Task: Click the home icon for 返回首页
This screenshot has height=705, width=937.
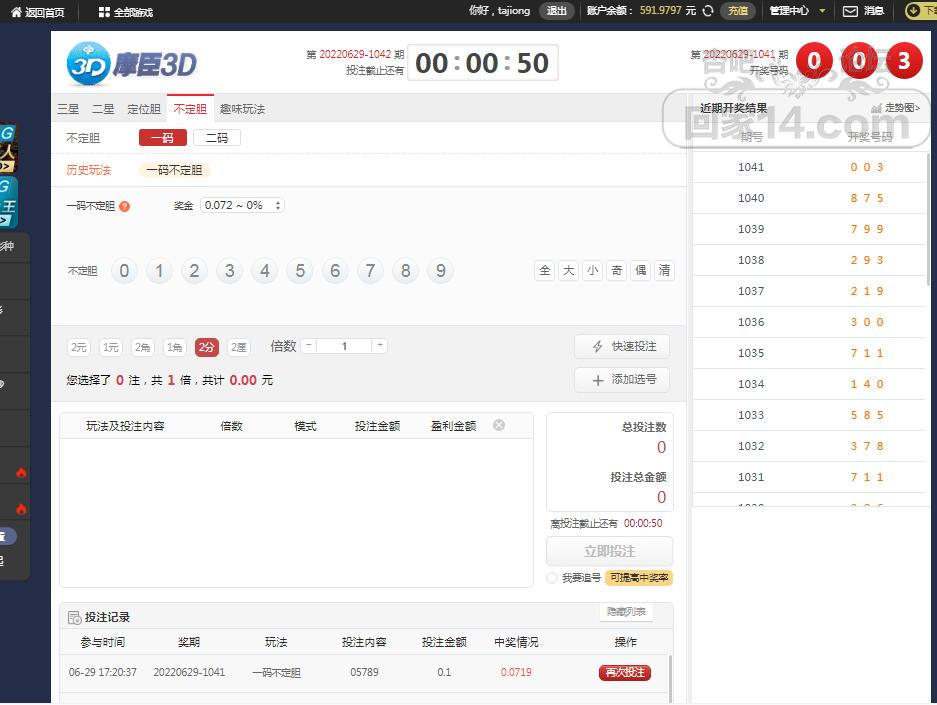Action: click(x=16, y=12)
